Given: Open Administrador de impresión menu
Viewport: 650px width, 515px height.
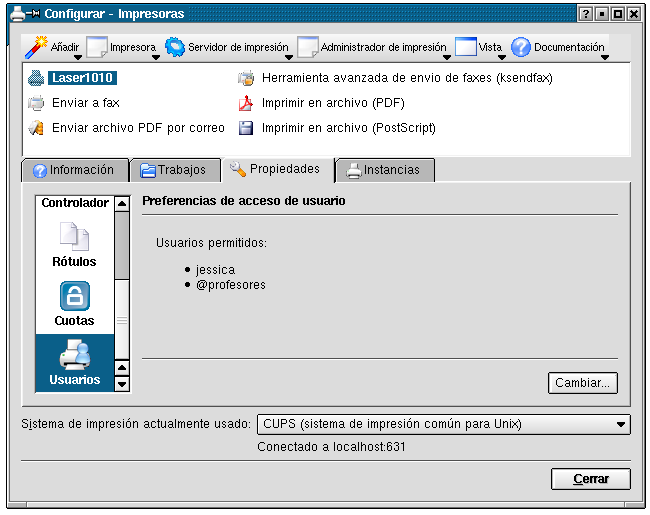Looking at the screenshot, I should 372,47.
